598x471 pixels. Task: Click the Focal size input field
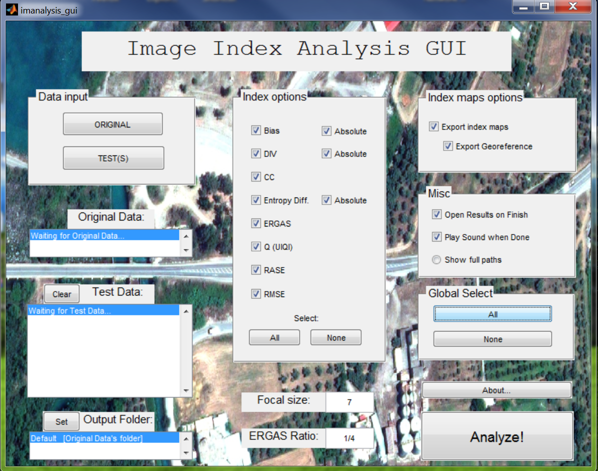349,402
